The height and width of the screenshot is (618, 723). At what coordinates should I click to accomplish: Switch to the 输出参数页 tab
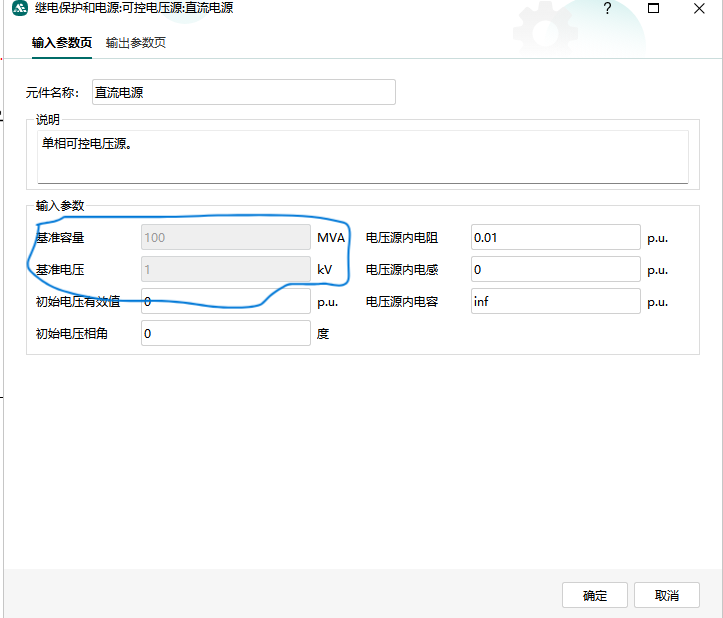[x=136, y=43]
